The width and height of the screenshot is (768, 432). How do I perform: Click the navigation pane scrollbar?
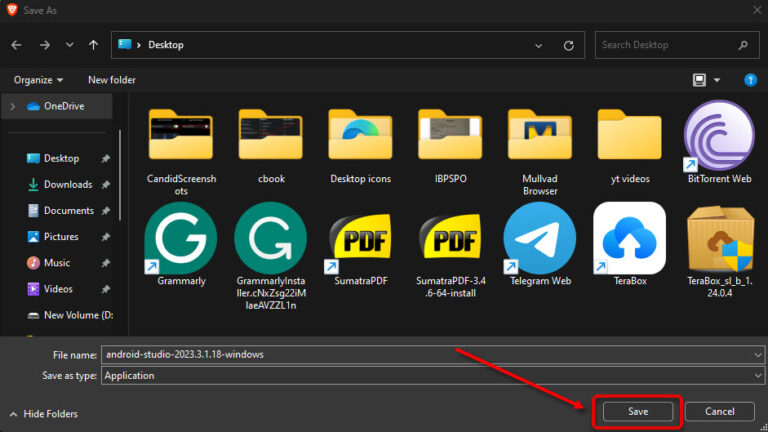[120, 175]
